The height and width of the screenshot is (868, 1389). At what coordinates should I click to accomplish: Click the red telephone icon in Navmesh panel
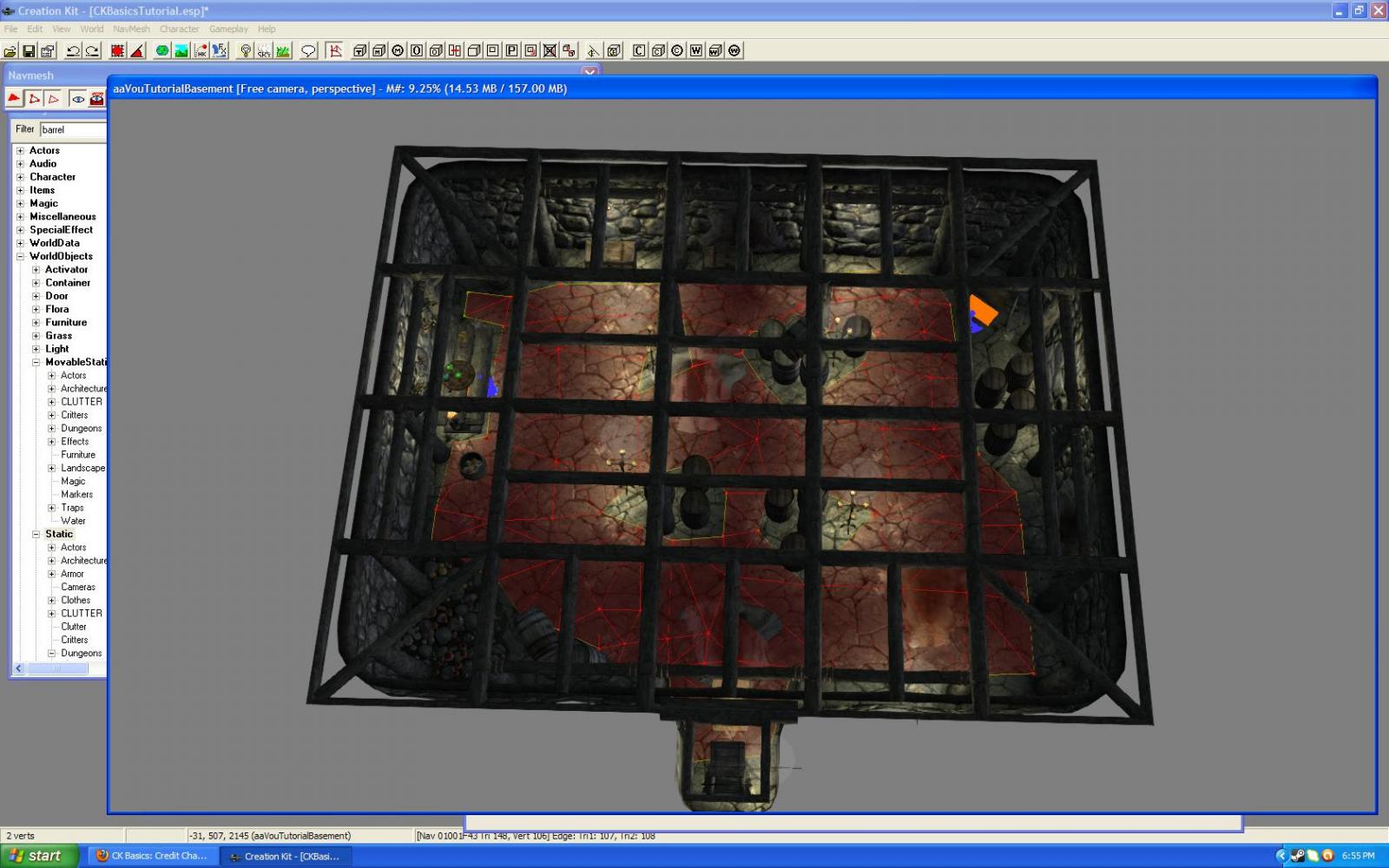click(97, 99)
